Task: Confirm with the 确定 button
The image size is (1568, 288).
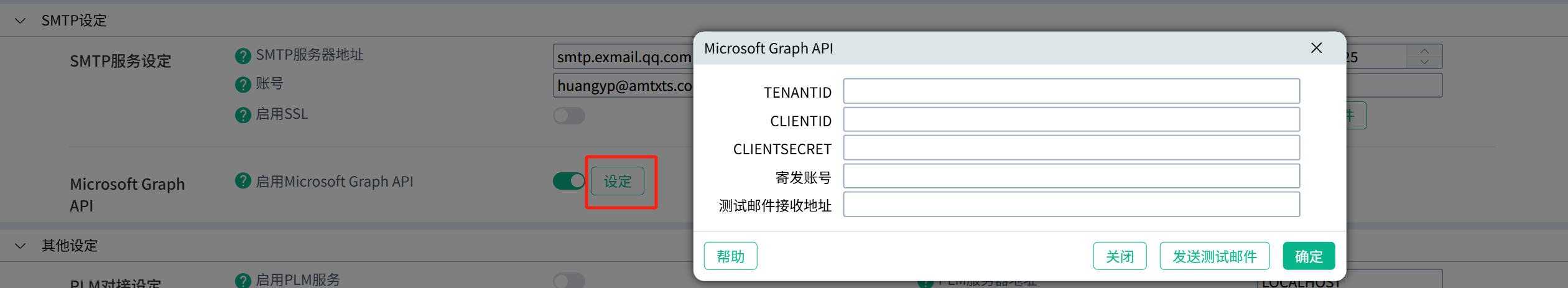Action: pos(1309,256)
